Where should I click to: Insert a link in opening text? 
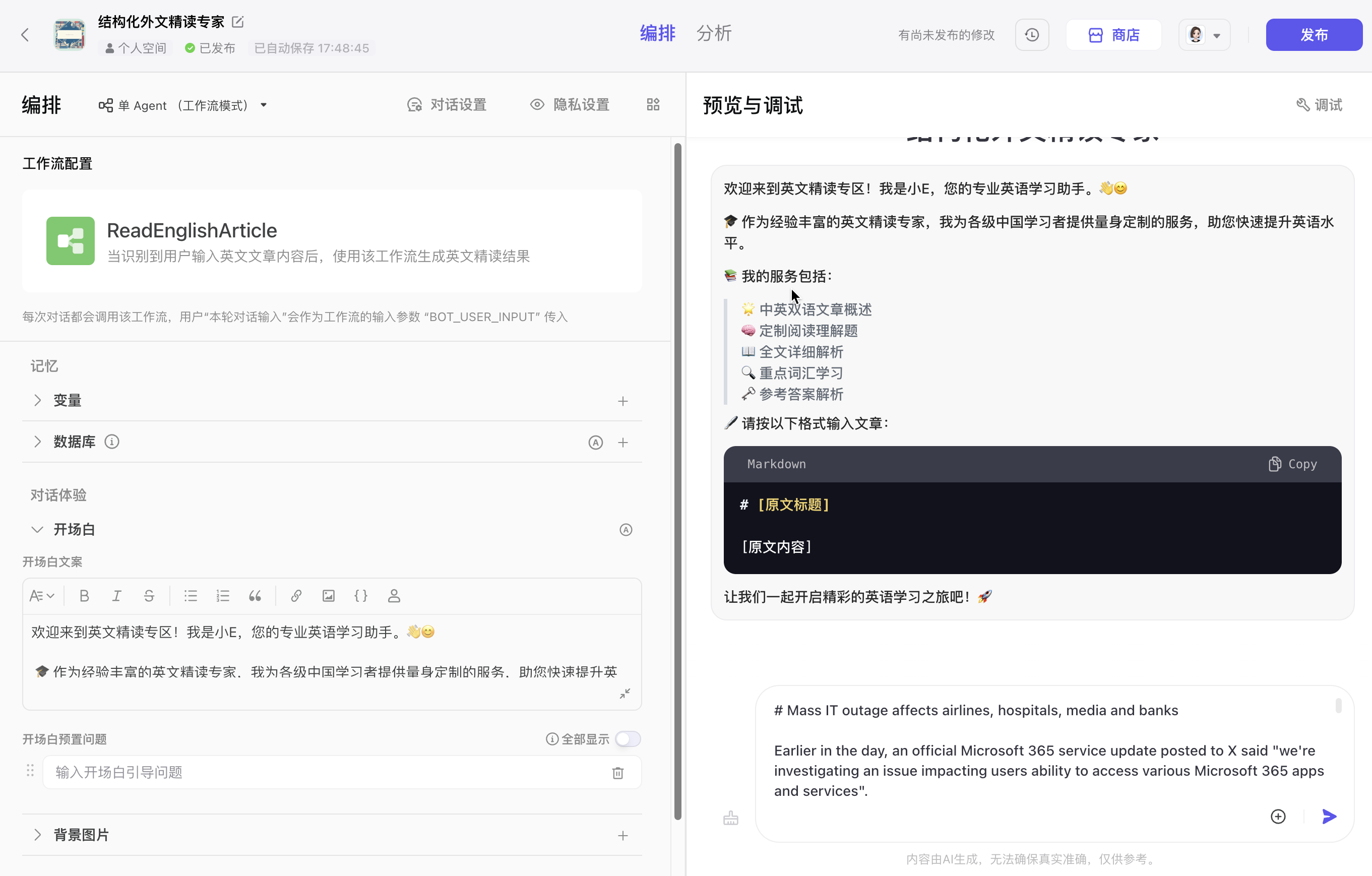(296, 596)
